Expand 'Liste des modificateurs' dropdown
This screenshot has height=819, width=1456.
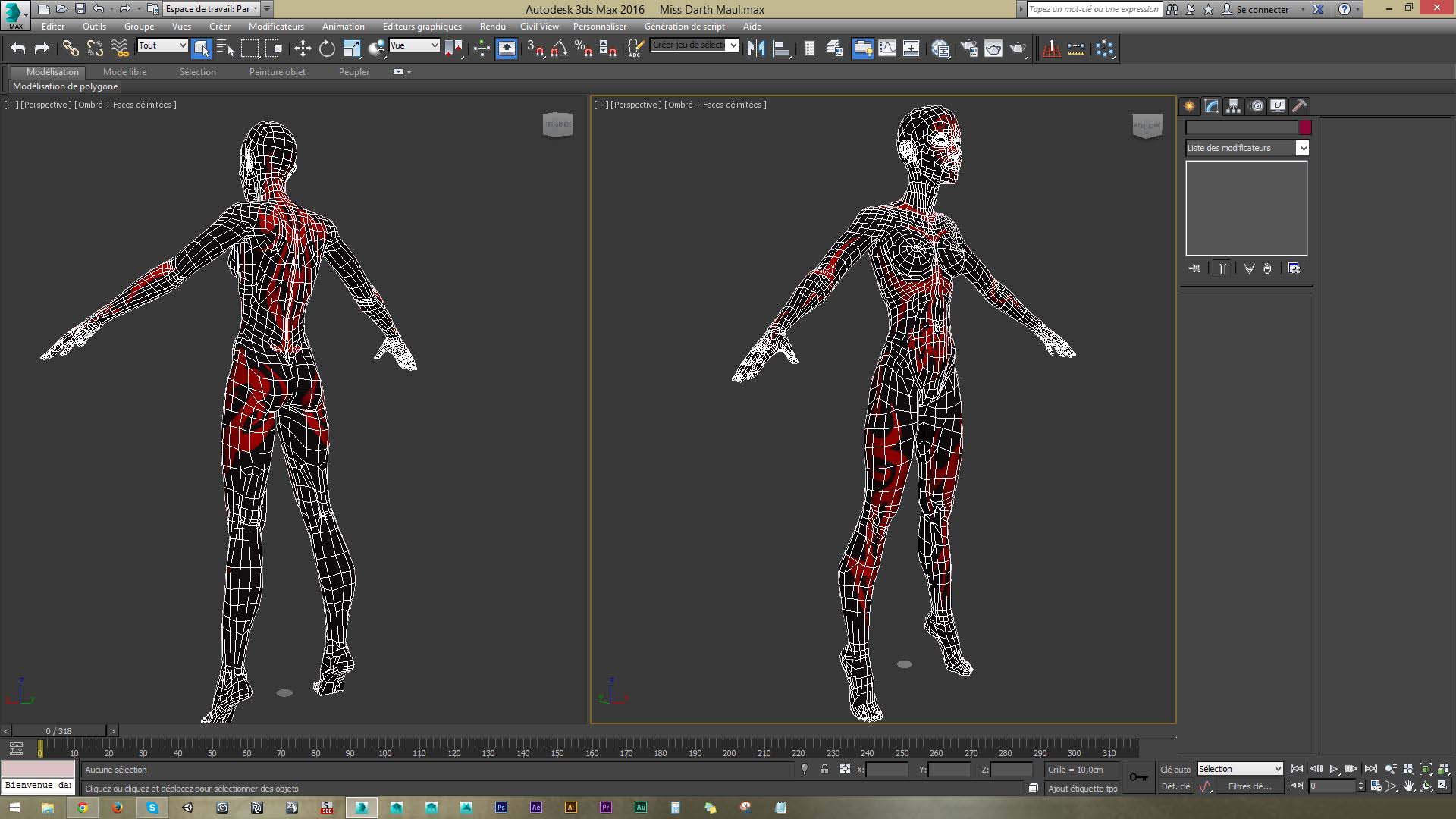click(x=1301, y=148)
